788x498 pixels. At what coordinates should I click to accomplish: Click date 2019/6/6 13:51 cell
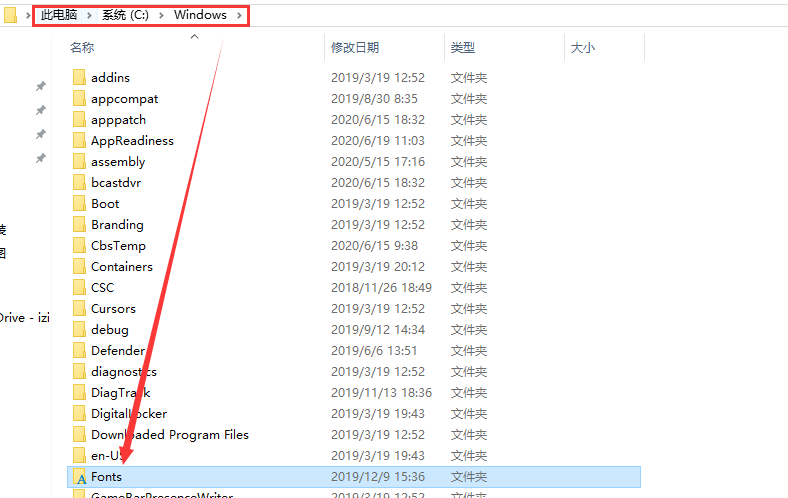click(374, 350)
